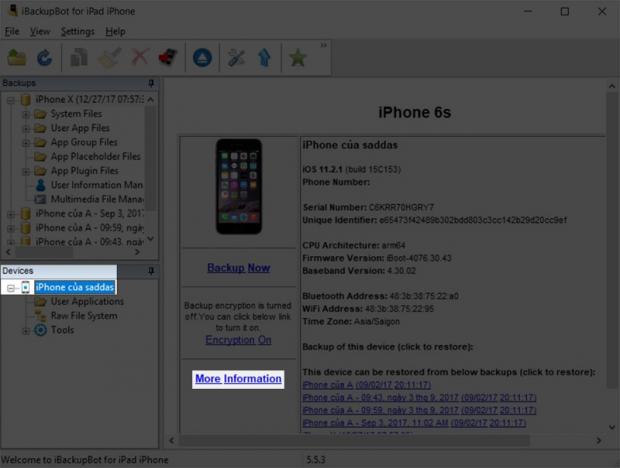This screenshot has width=620, height=468.
Task: Click the main pane horizontal scroll-left arrow
Action: pyautogui.click(x=171, y=440)
